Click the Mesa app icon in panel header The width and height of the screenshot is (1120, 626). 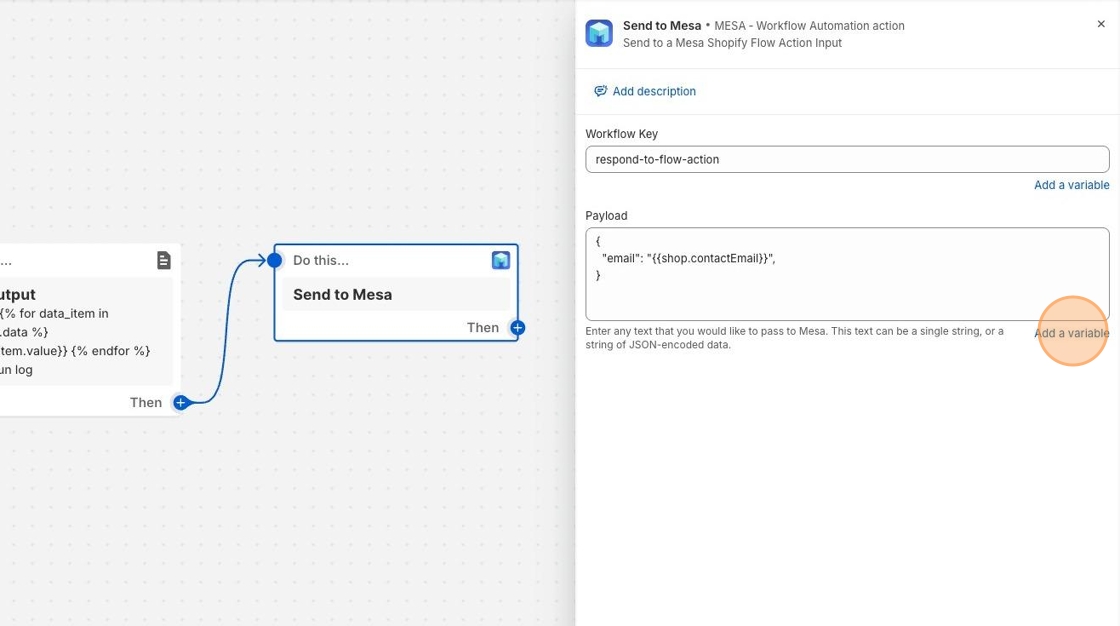tap(599, 33)
